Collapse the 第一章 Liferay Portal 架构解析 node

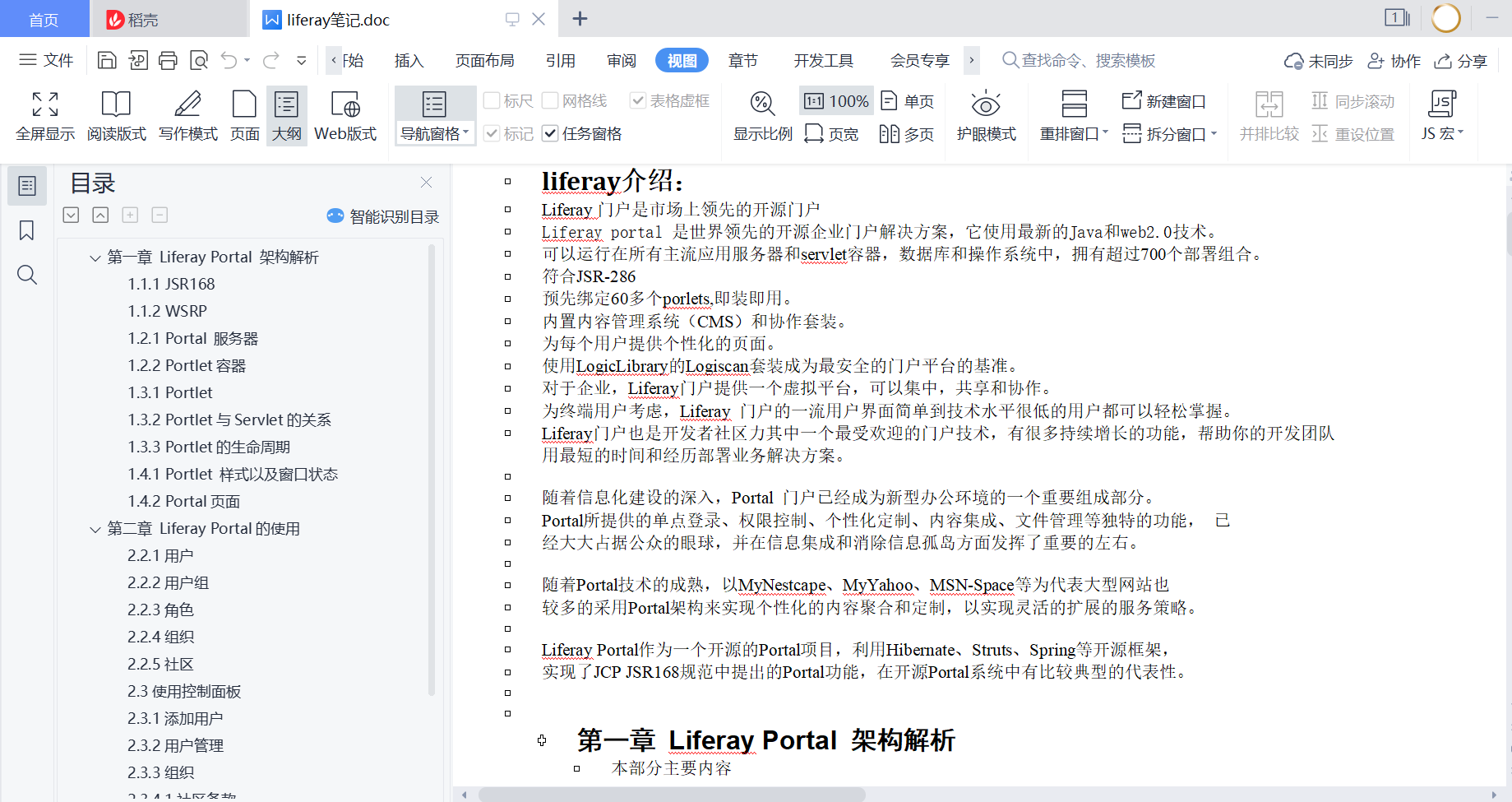click(95, 257)
